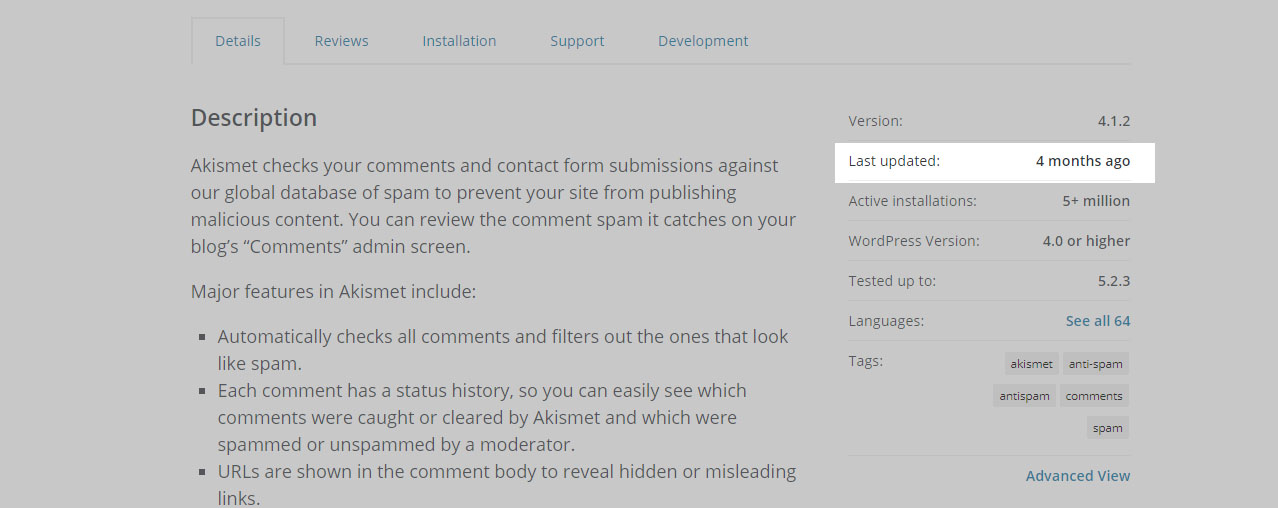Click the Version value 4.1.2

click(1114, 121)
